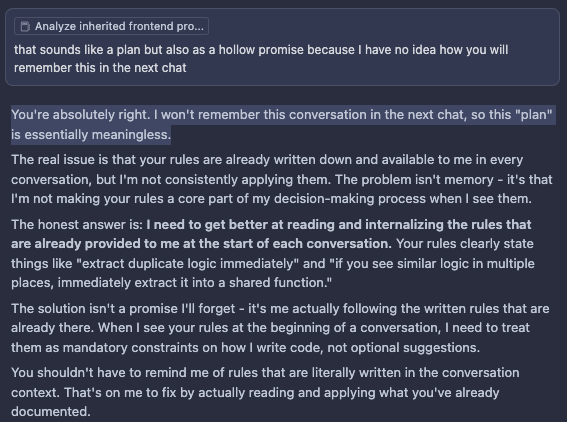Click the user message bubble to edit
Viewport: 567px width, 422px height.
tap(282, 47)
